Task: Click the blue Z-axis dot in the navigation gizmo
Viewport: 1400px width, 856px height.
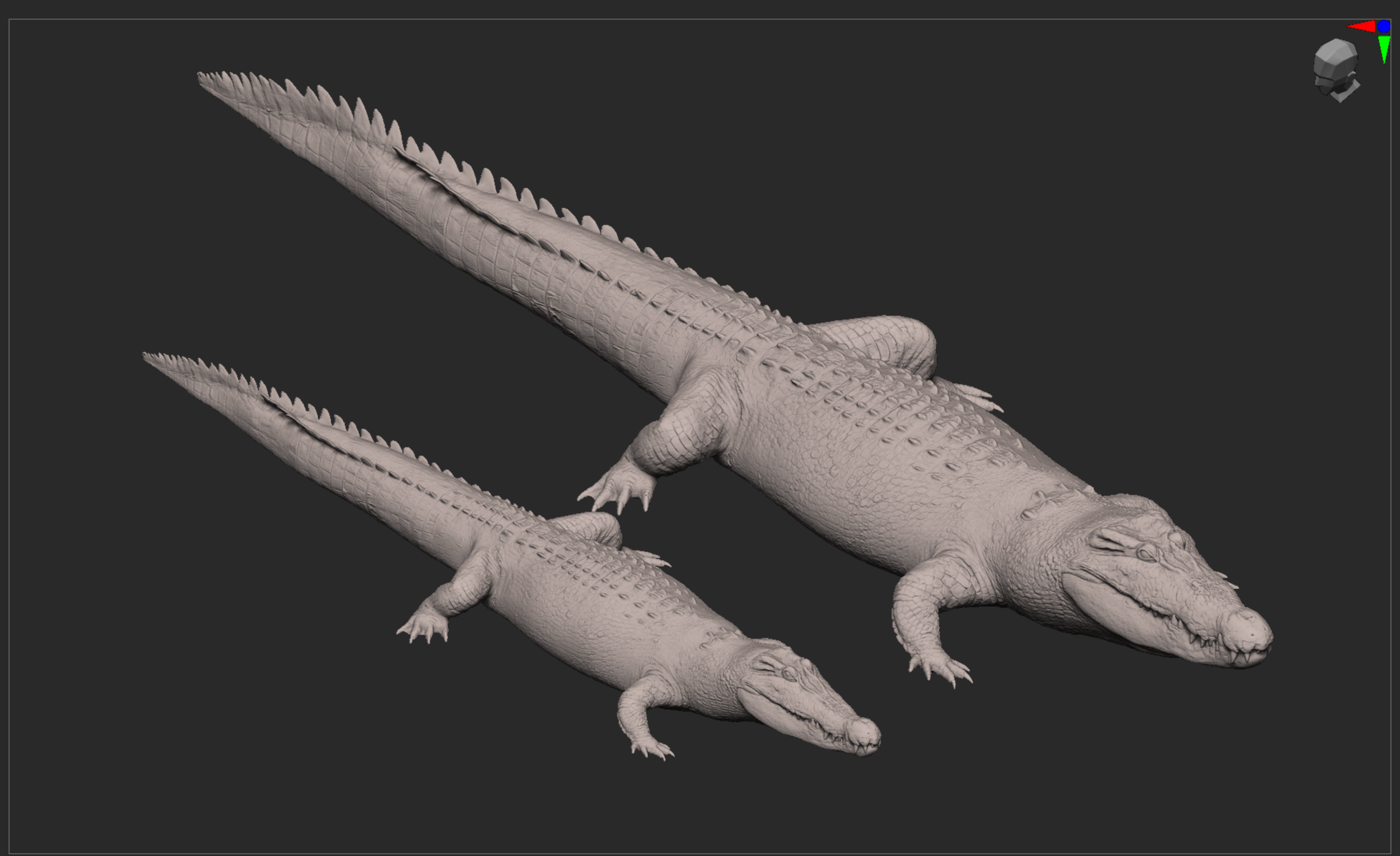Action: coord(1384,26)
